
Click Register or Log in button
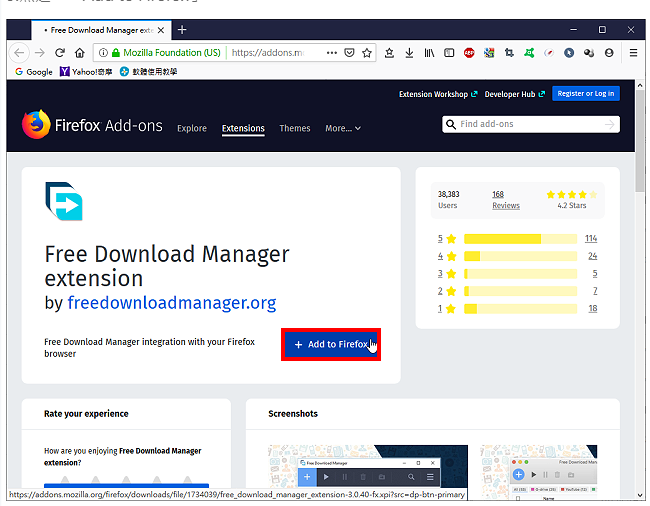coord(586,94)
